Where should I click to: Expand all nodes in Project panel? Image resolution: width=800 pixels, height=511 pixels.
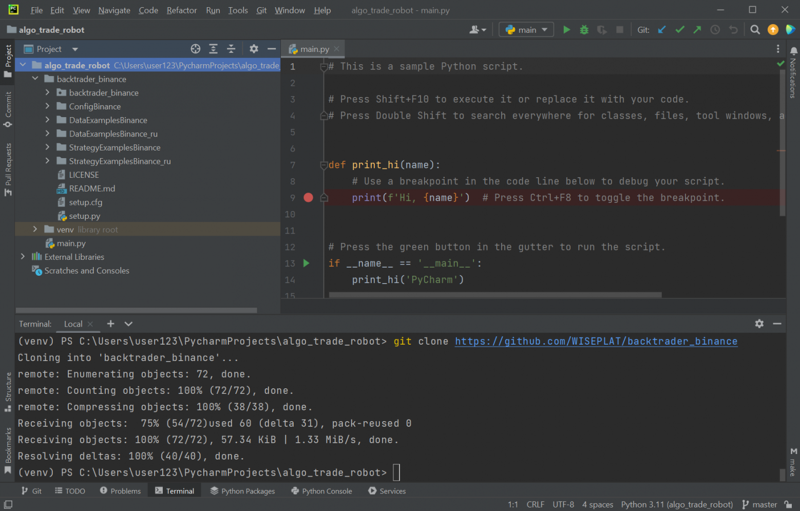(213, 49)
